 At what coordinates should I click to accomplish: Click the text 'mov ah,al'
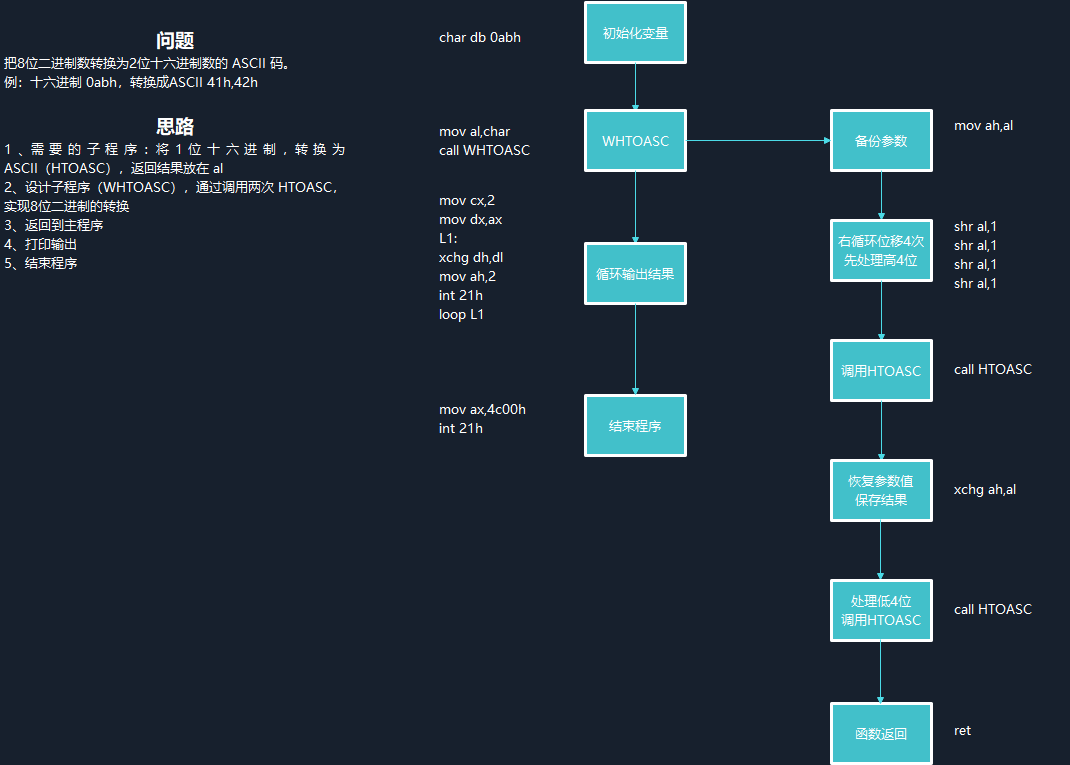tap(983, 126)
